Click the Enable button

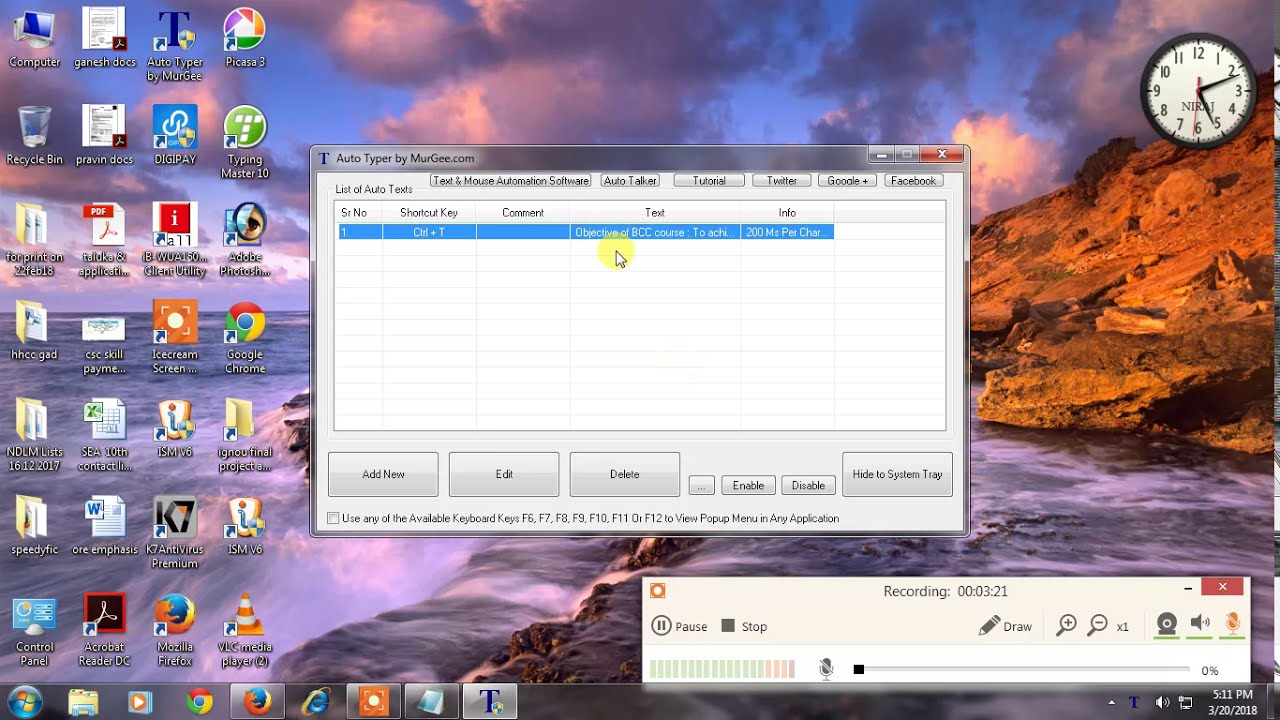748,485
